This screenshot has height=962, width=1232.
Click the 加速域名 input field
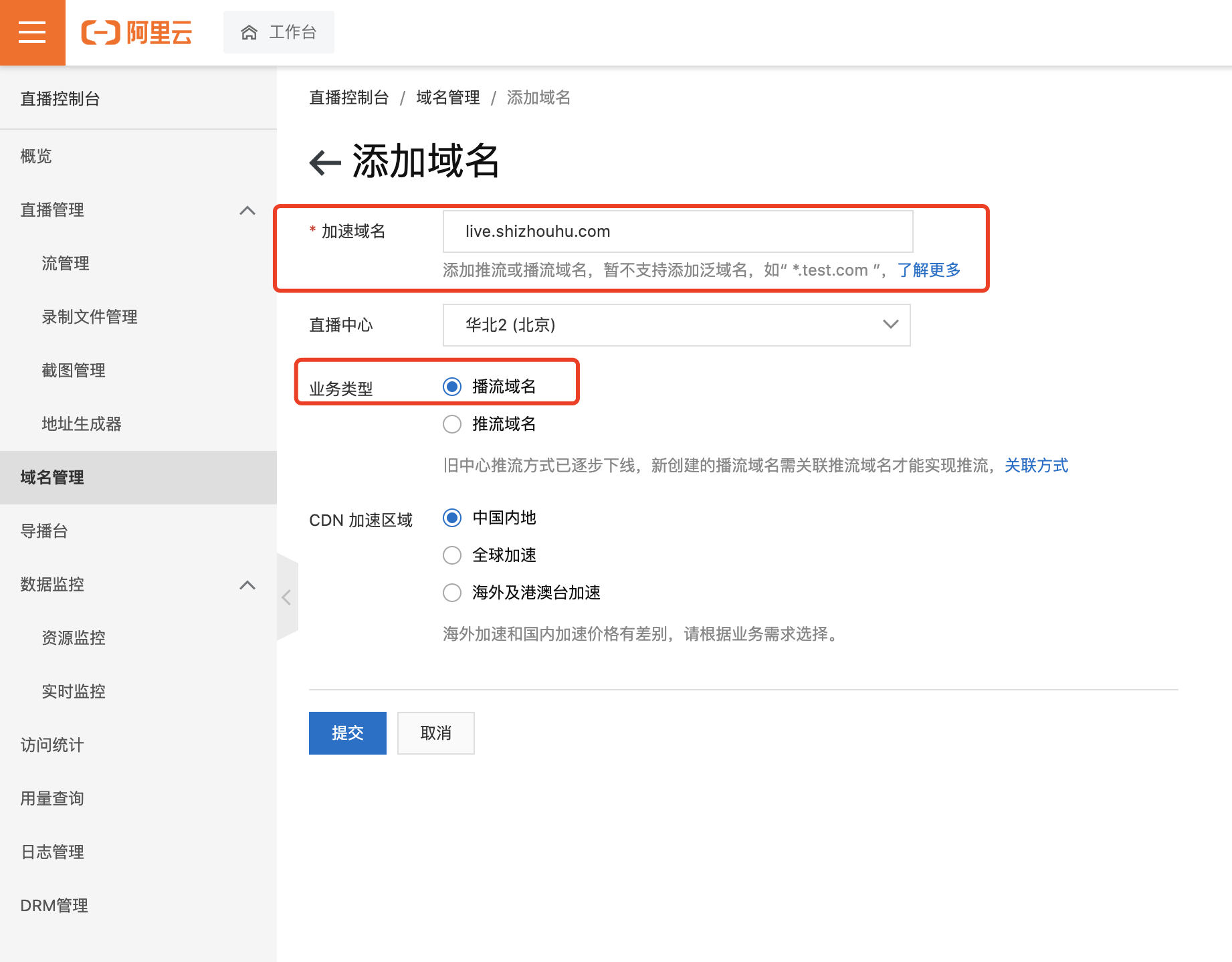pyautogui.click(x=678, y=231)
